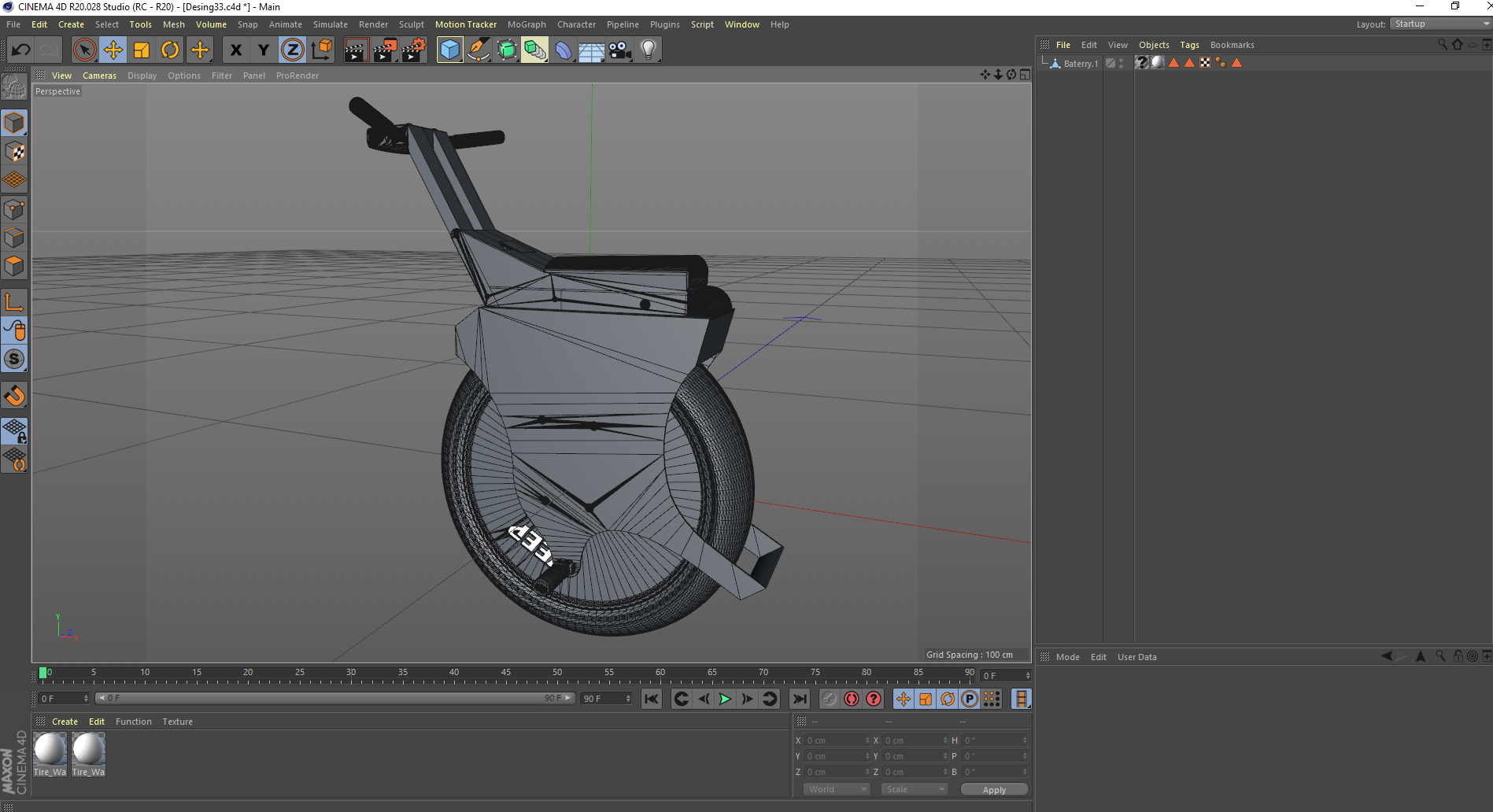Toggle the coordinate system icon
Image resolution: width=1493 pixels, height=812 pixels.
pos(321,50)
